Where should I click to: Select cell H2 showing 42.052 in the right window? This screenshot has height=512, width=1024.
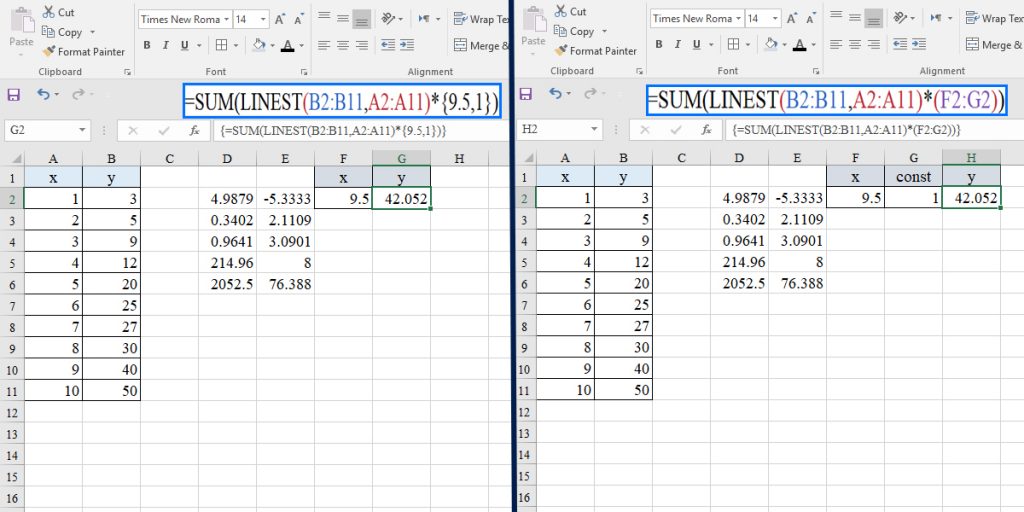click(971, 198)
